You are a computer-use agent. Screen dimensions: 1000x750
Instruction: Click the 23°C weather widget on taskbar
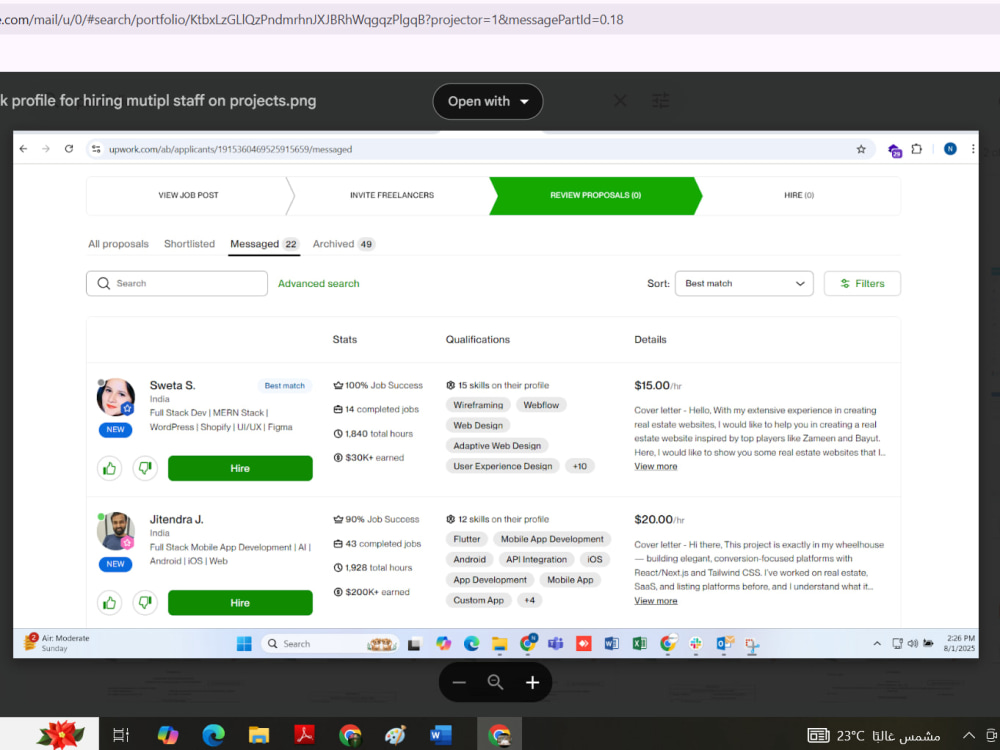coord(874,735)
